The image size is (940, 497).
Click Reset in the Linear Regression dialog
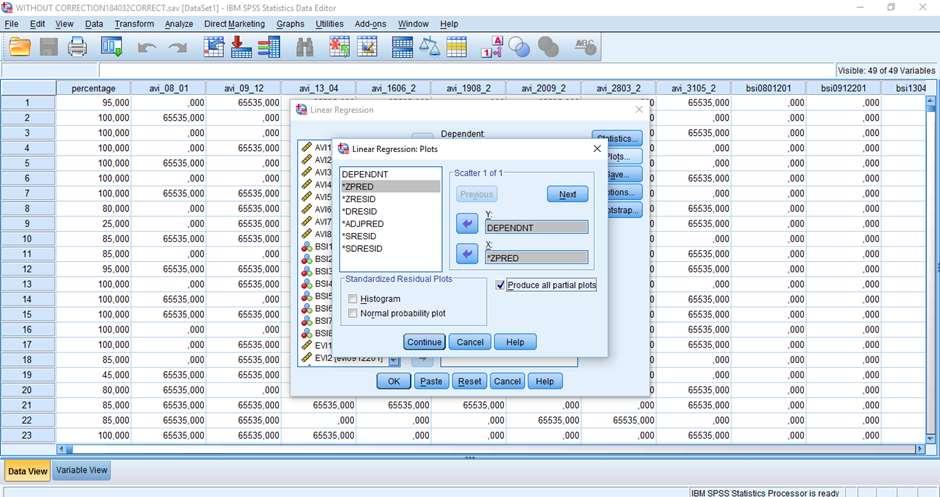pyautogui.click(x=469, y=381)
